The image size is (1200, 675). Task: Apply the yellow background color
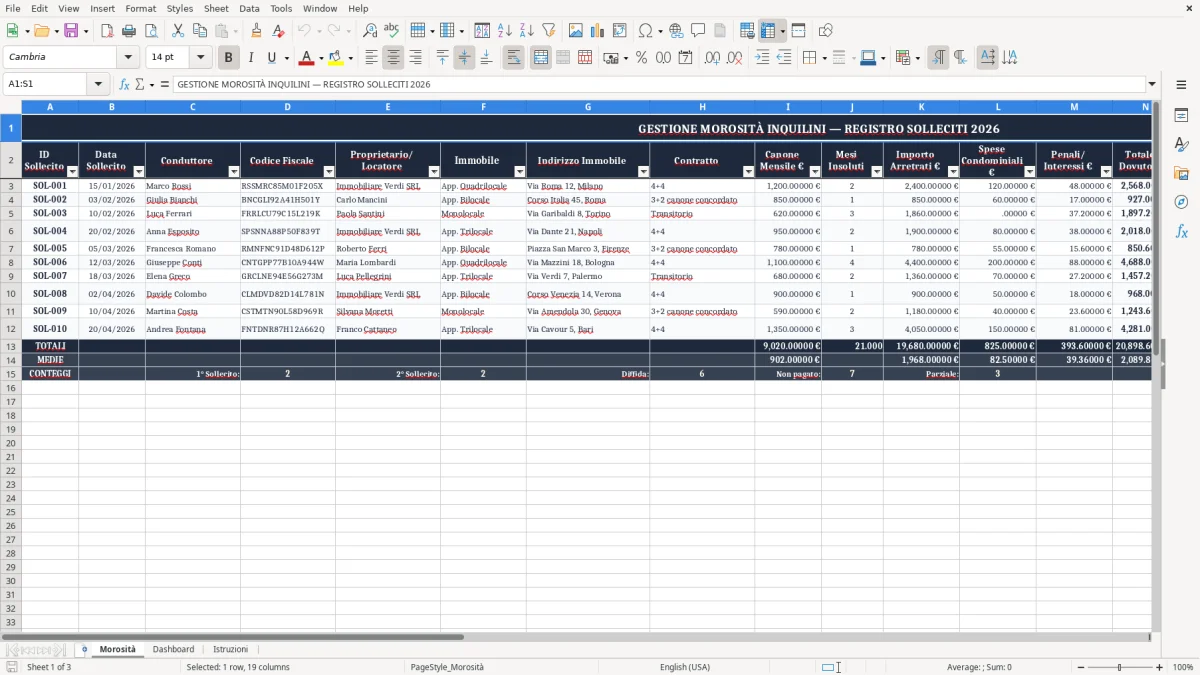point(336,58)
